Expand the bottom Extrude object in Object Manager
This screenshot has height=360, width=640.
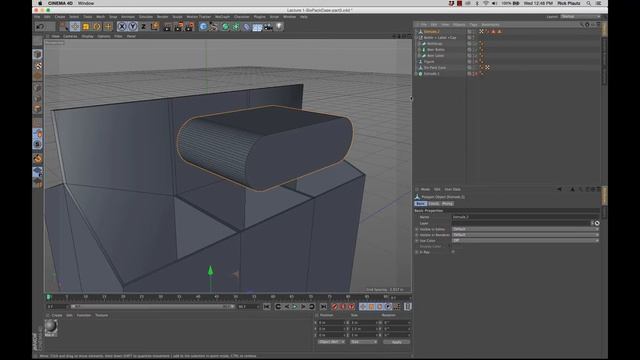coord(416,74)
